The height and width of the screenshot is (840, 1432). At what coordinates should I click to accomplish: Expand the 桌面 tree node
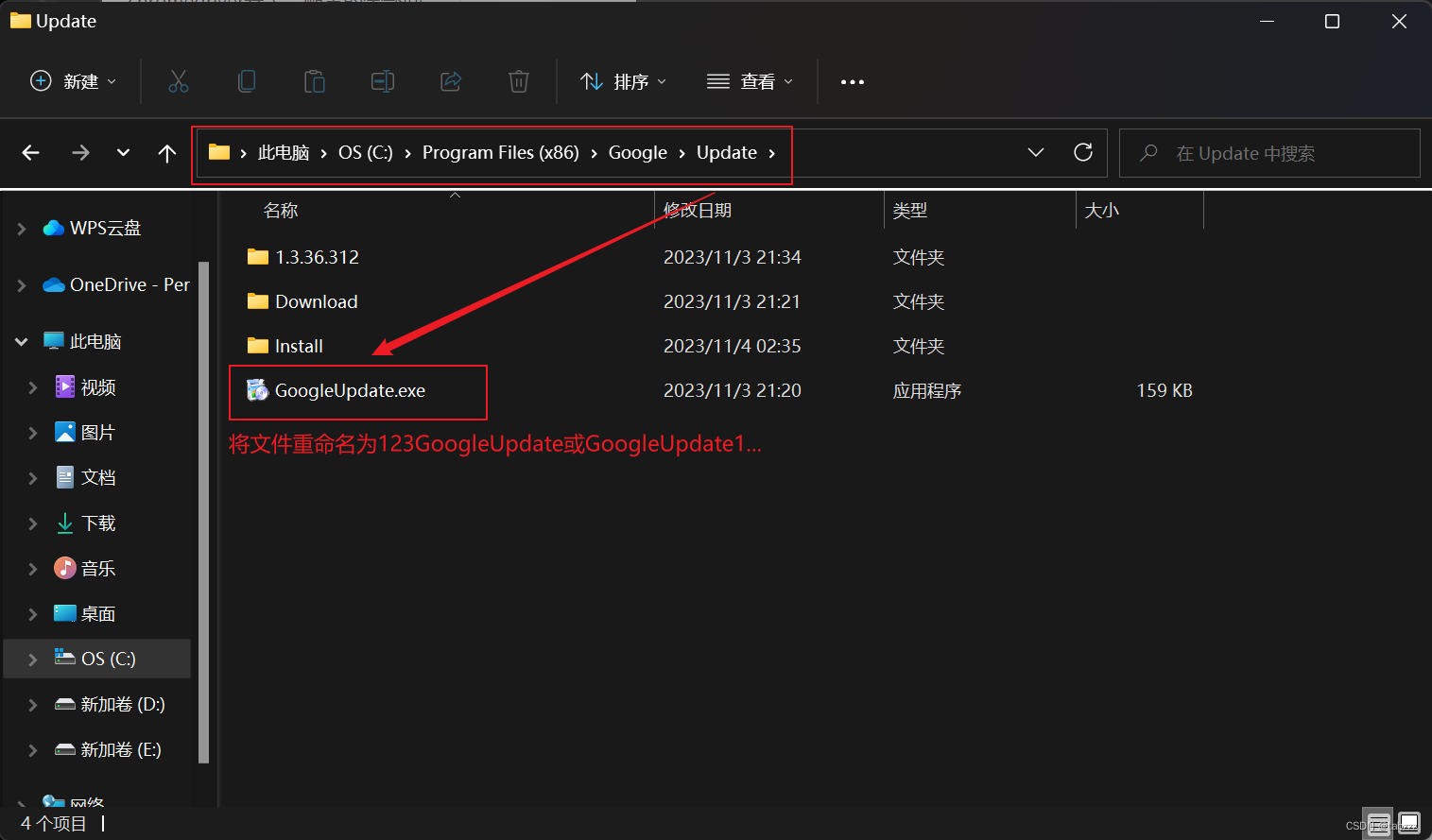tap(33, 613)
